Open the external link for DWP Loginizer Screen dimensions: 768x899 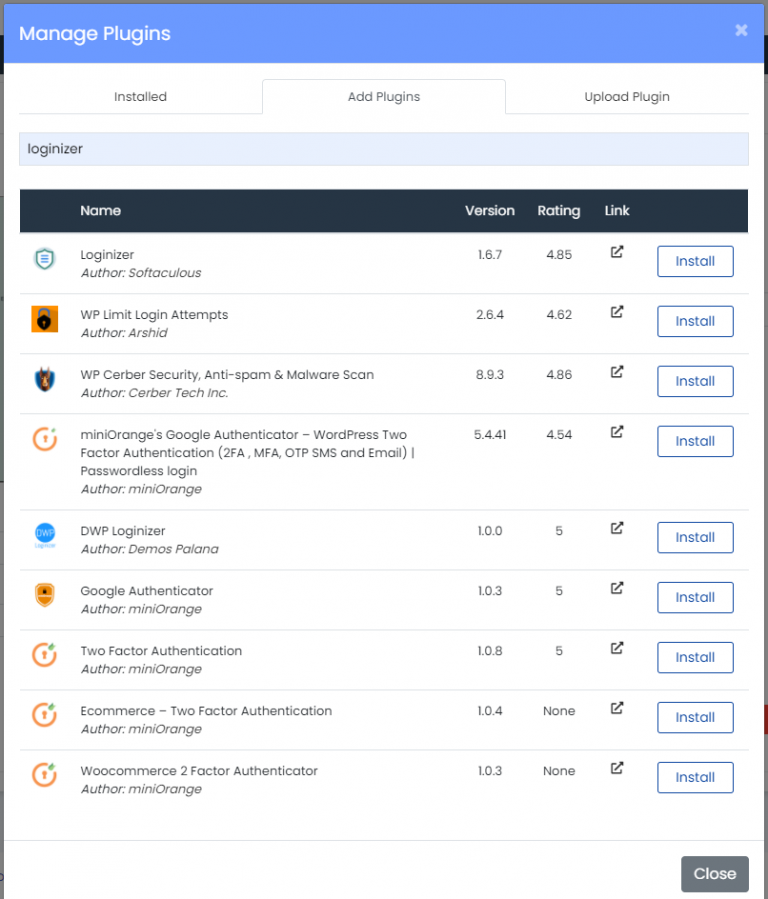tap(617, 529)
